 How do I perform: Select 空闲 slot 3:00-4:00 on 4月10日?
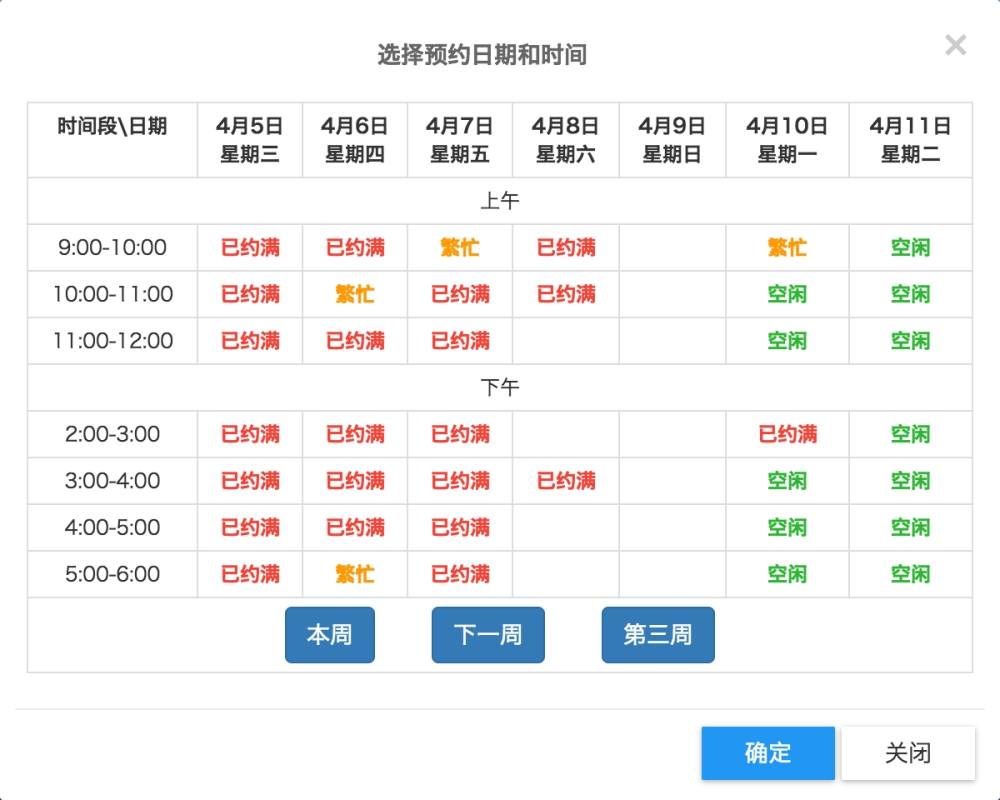pos(787,480)
